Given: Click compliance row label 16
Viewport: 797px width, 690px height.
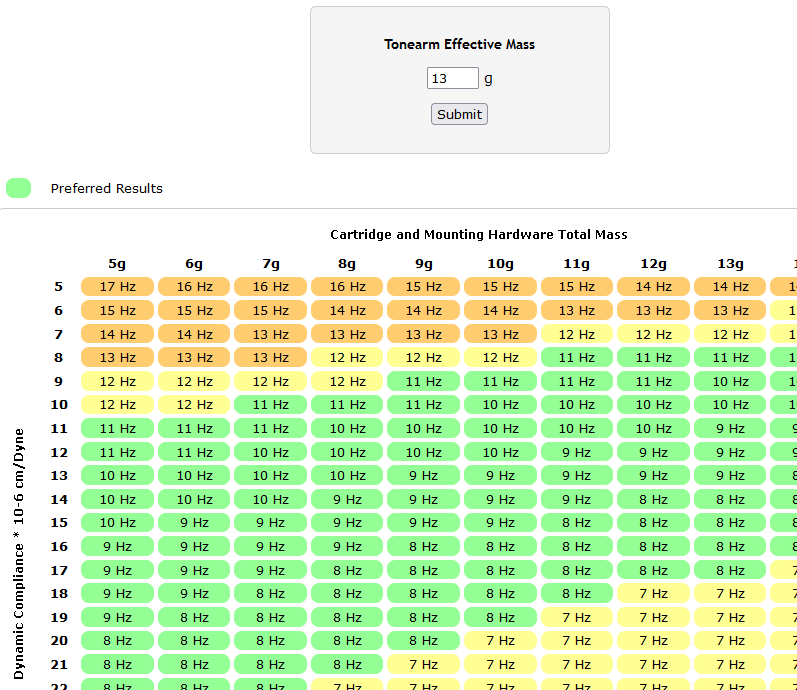Looking at the screenshot, I should tap(59, 547).
